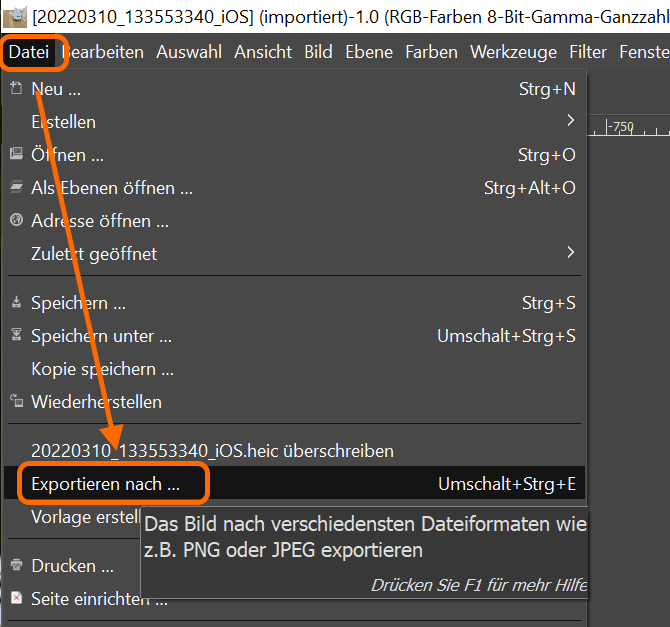
Task: Open the Ebene menu
Action: (x=371, y=52)
